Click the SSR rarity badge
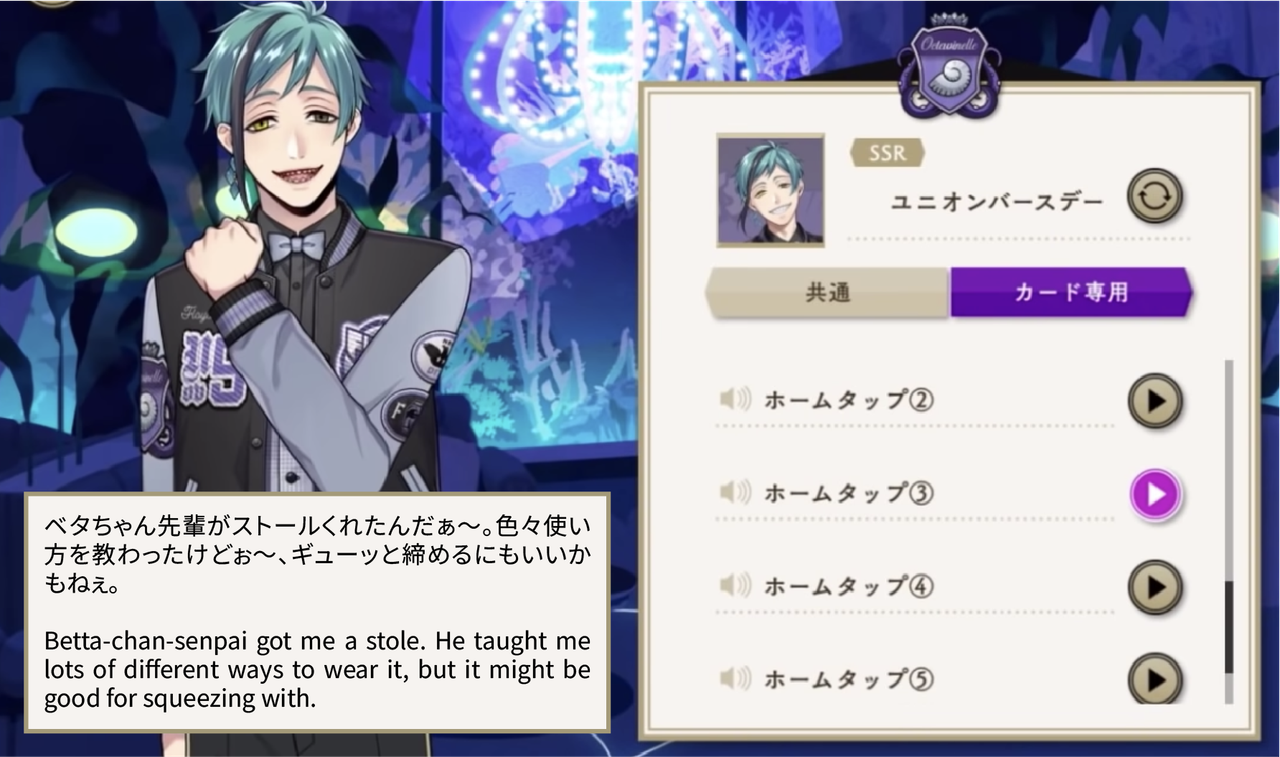The width and height of the screenshot is (1280, 757). [x=886, y=152]
